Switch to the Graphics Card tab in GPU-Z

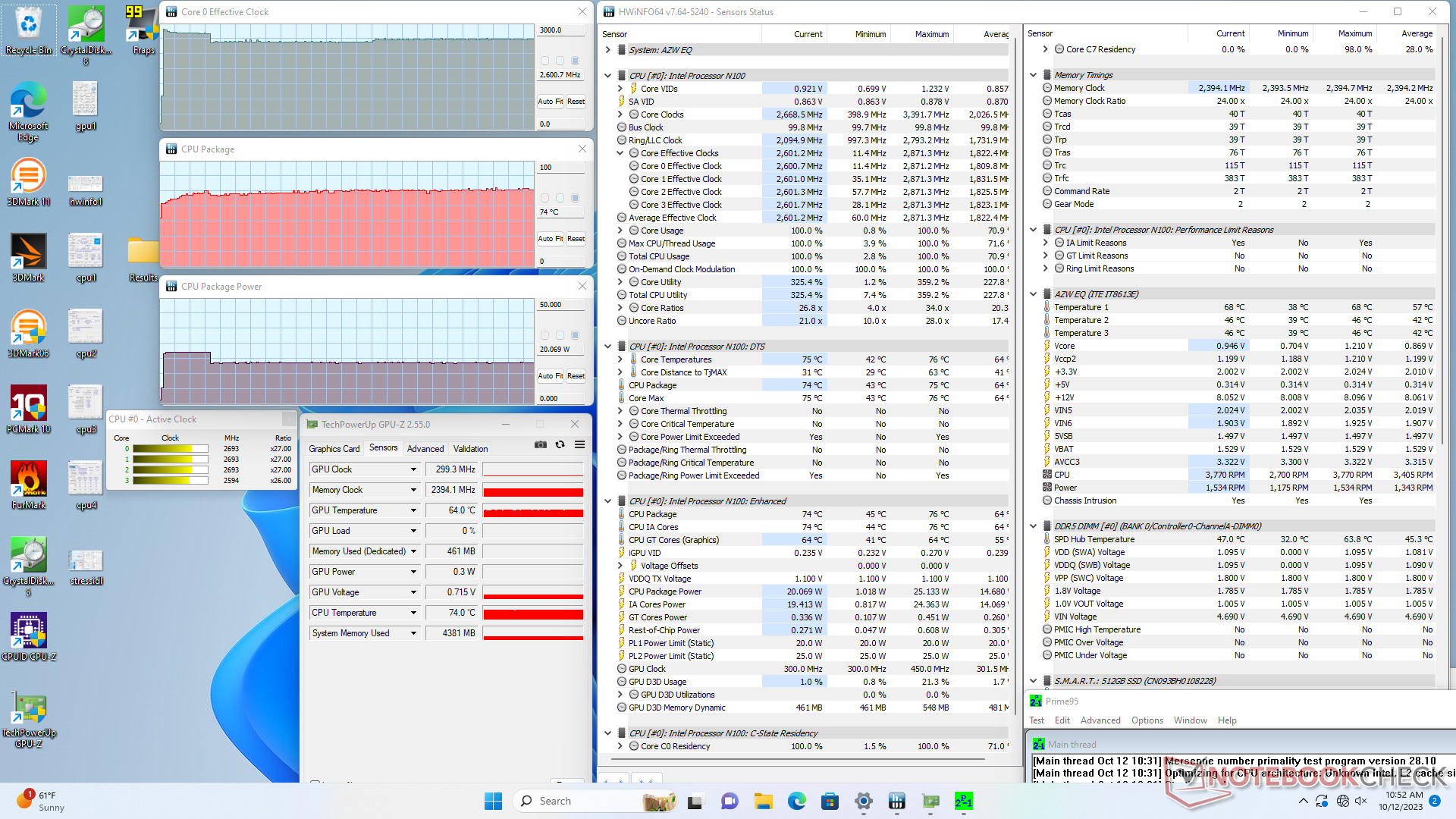tap(334, 449)
